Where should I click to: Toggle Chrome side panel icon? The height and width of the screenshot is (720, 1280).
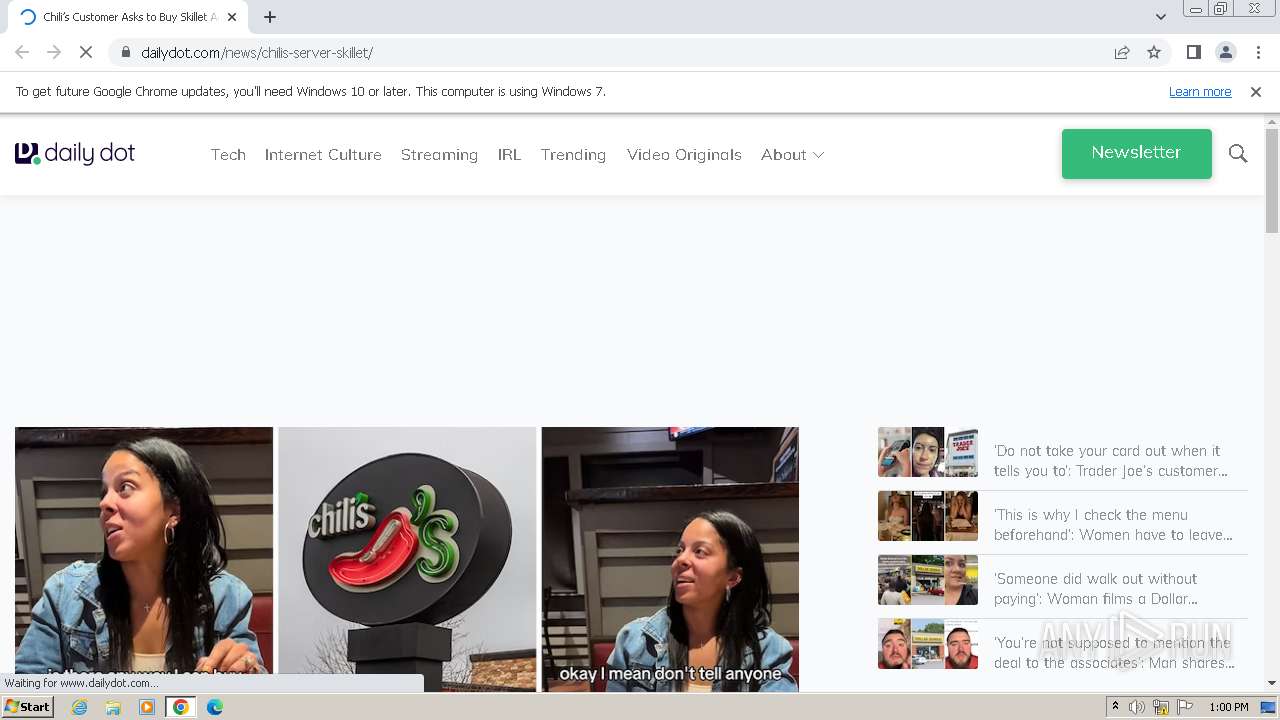click(1193, 52)
